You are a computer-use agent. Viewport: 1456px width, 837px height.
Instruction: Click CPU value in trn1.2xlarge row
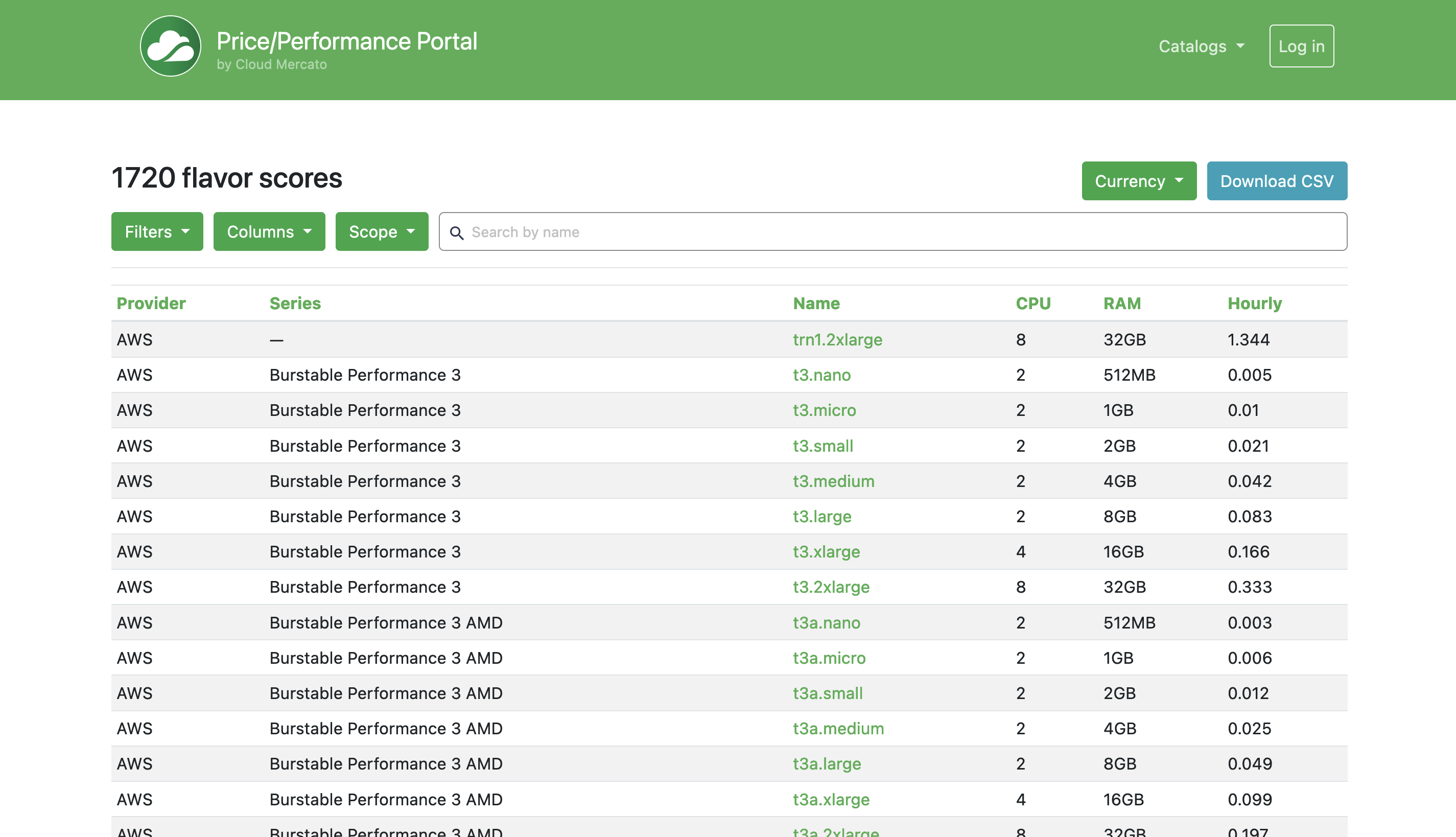(x=1020, y=339)
